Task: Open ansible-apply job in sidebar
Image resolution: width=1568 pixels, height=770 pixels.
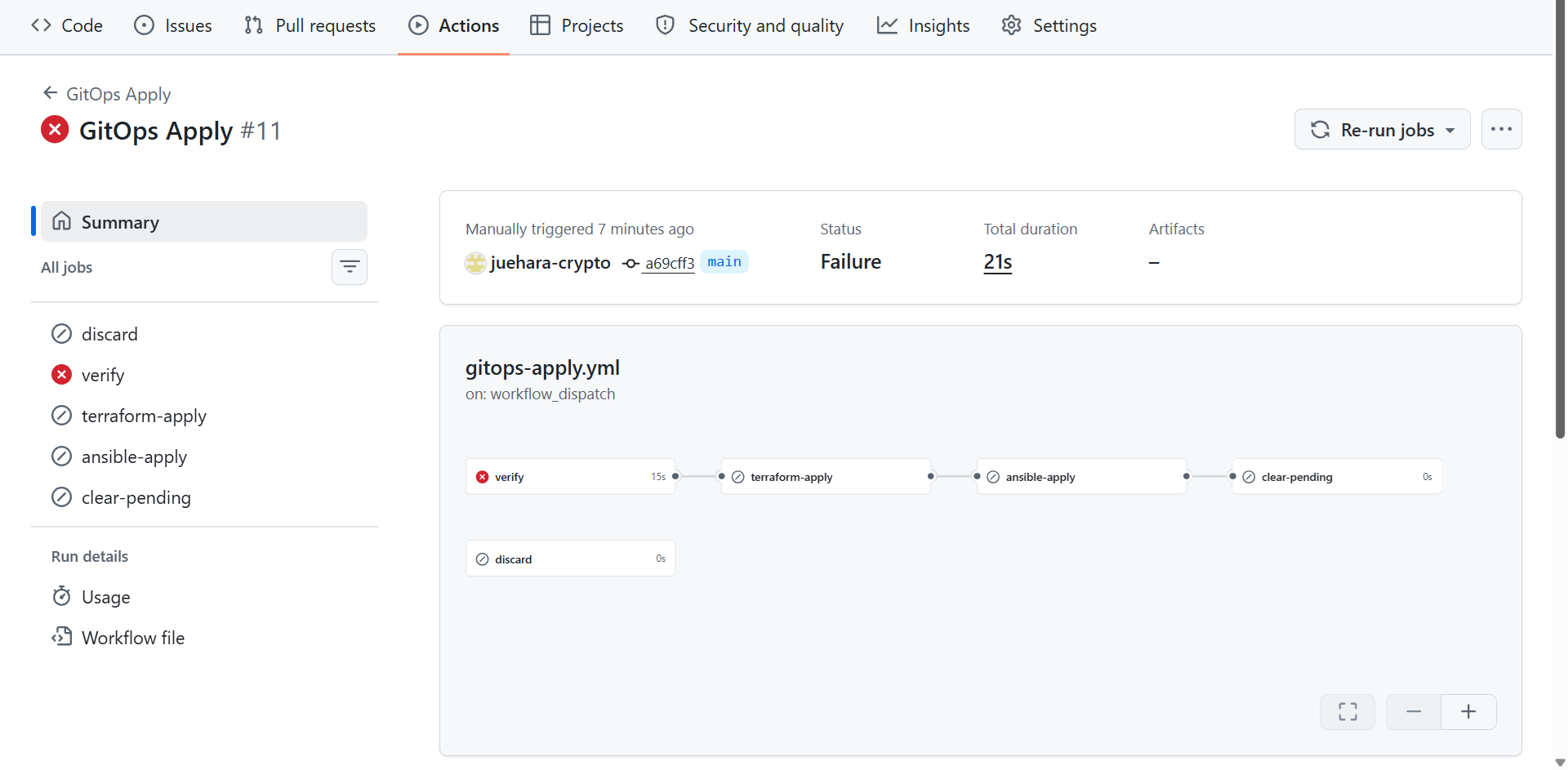Action: 204,456
